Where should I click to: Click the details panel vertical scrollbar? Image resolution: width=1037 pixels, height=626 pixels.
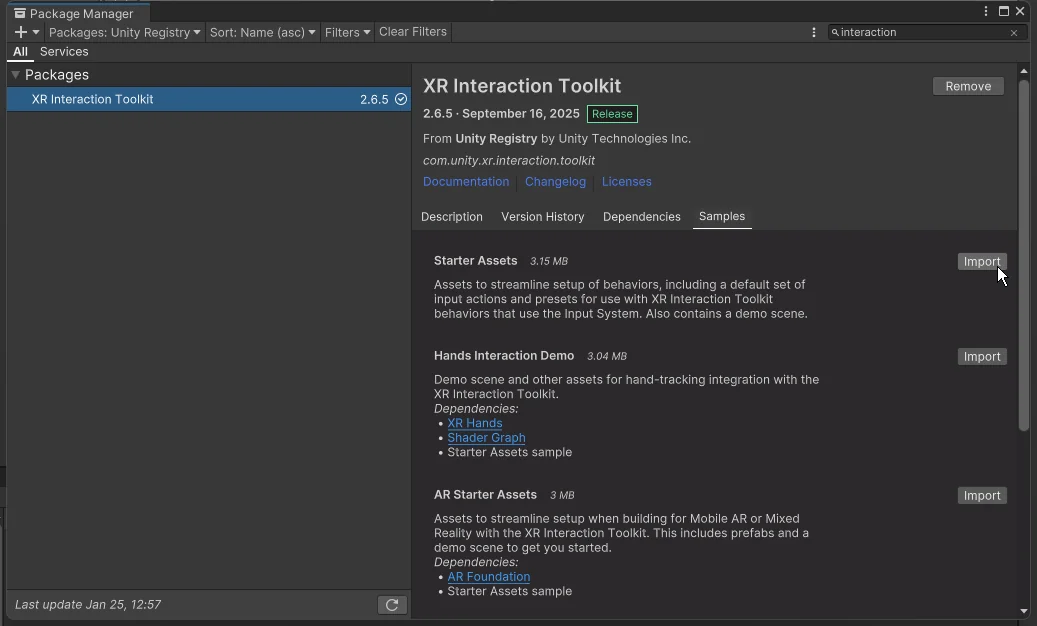point(1024,255)
